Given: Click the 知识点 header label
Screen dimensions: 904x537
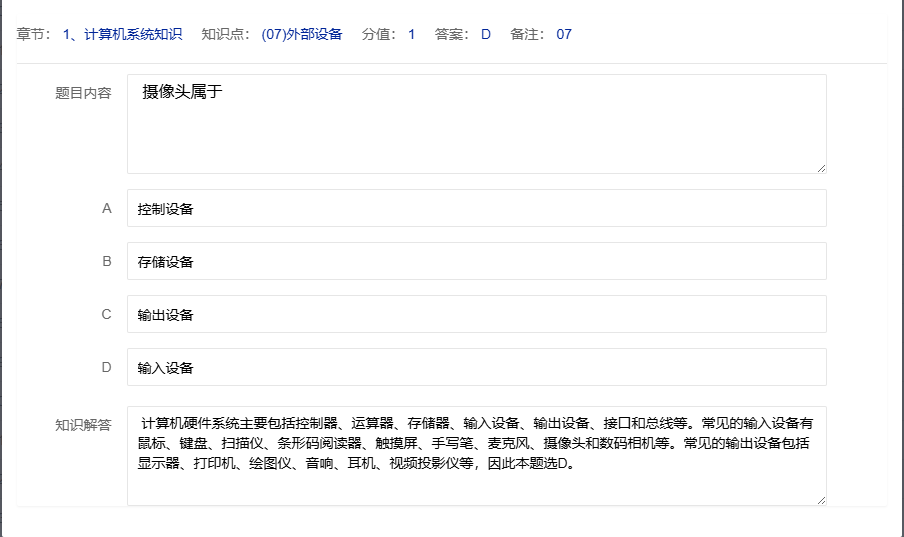Looking at the screenshot, I should (226, 34).
